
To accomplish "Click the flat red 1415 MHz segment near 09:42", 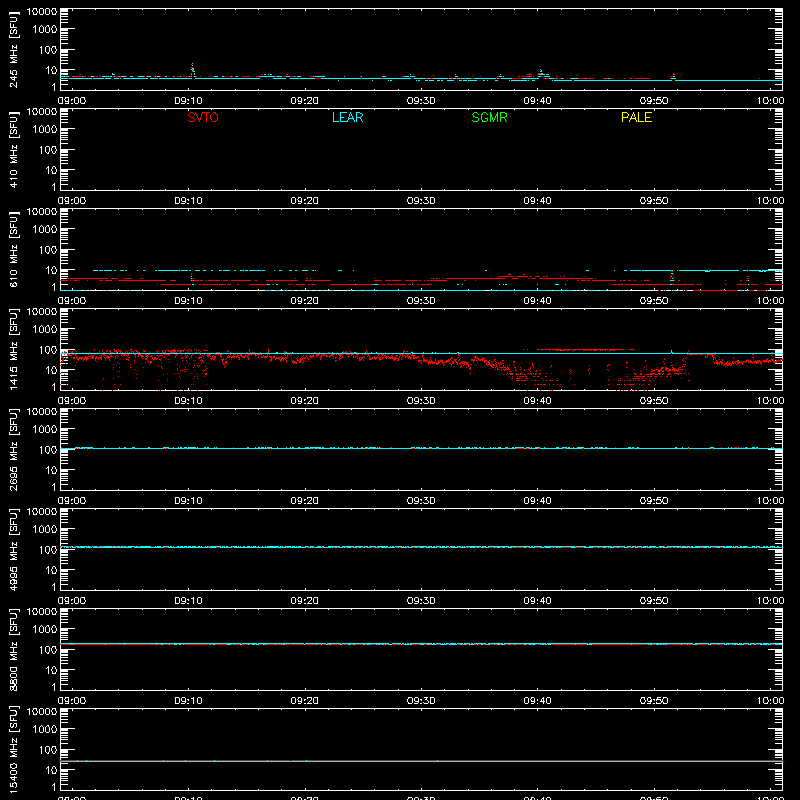I will click(x=585, y=349).
